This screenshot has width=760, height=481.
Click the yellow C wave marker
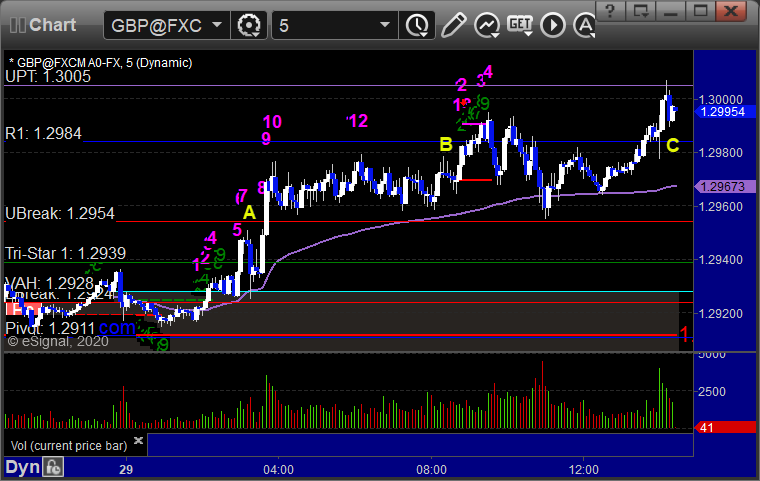pyautogui.click(x=672, y=145)
